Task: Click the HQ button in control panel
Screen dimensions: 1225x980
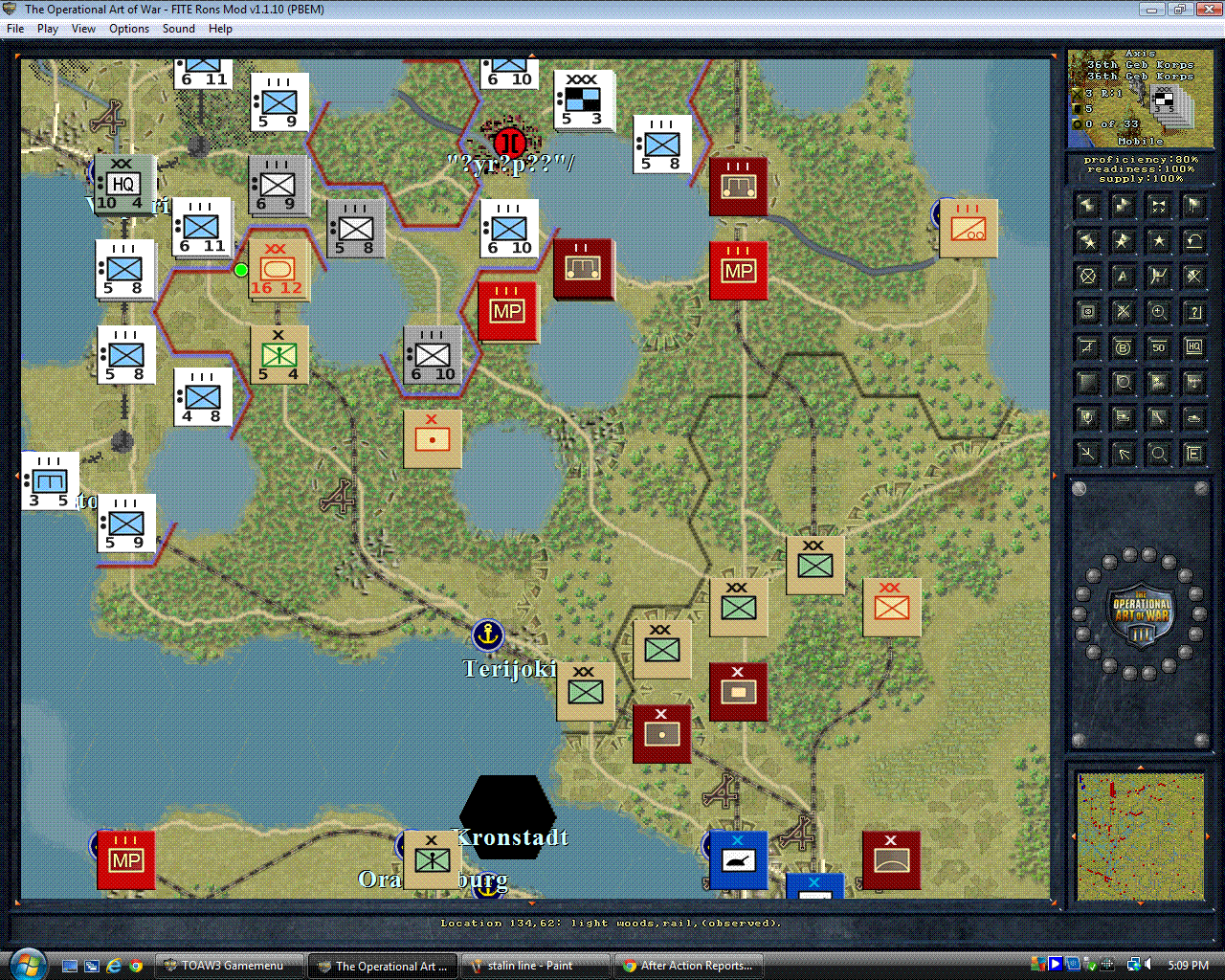Action: pos(1194,347)
